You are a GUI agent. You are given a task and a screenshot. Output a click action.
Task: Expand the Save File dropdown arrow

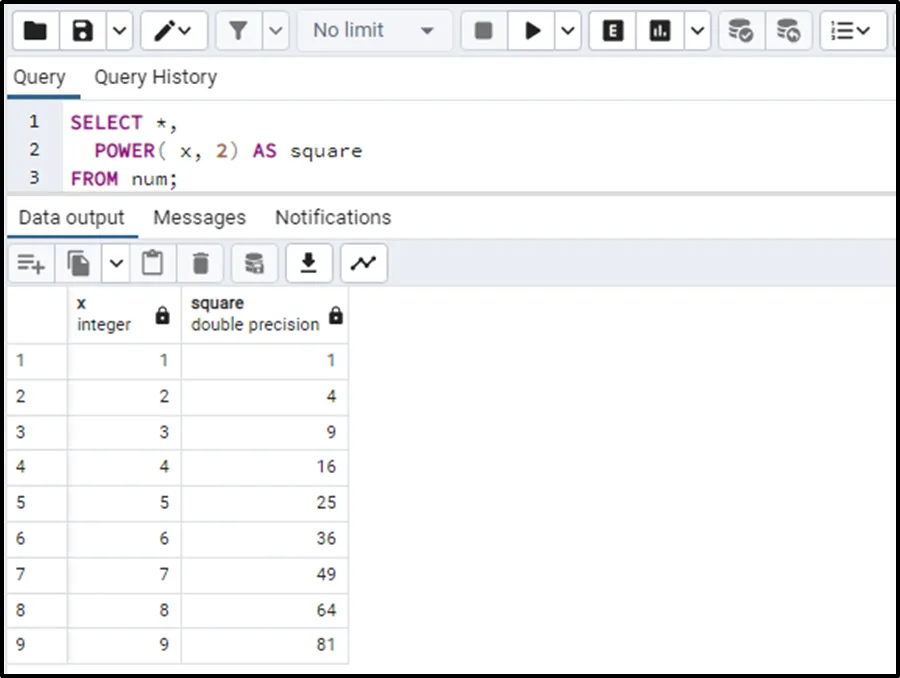pyautogui.click(x=119, y=31)
